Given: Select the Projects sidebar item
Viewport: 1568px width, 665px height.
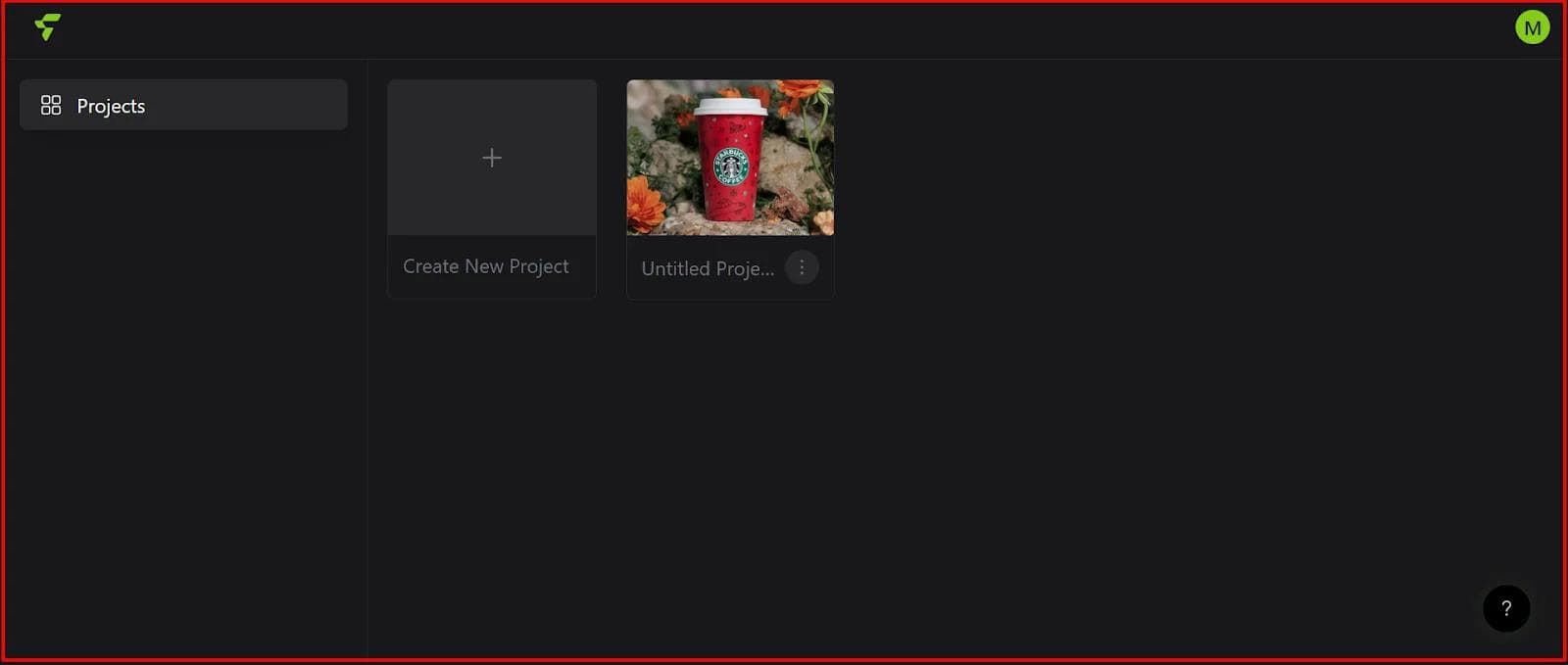Looking at the screenshot, I should pyautogui.click(x=183, y=105).
